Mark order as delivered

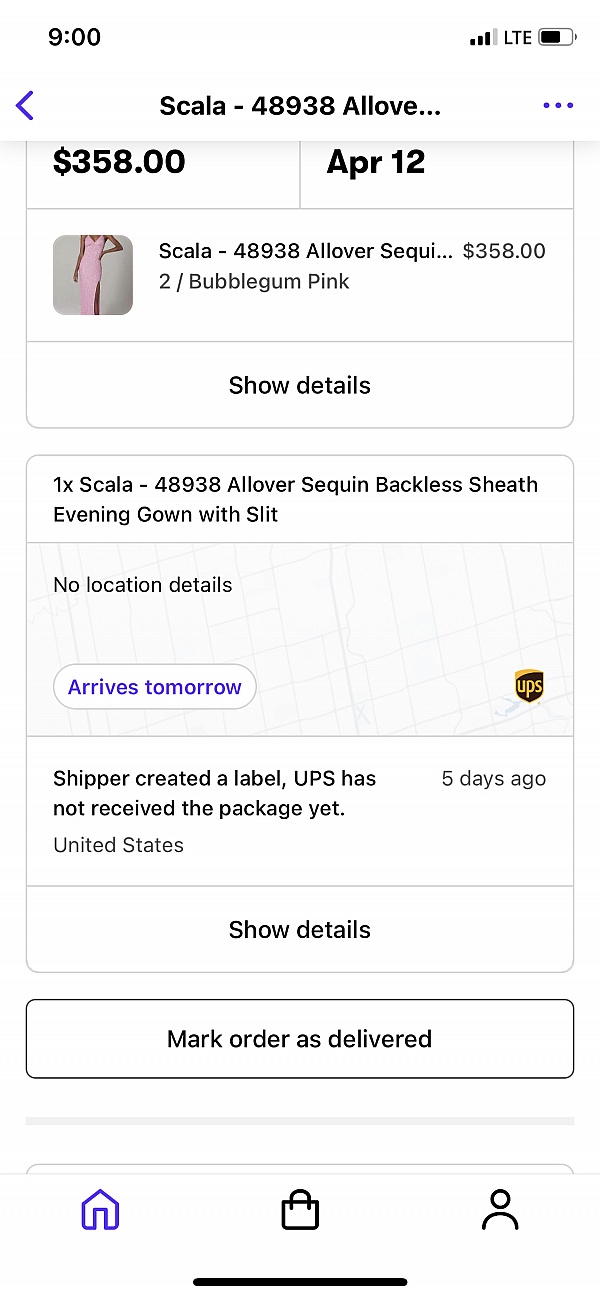point(299,1038)
